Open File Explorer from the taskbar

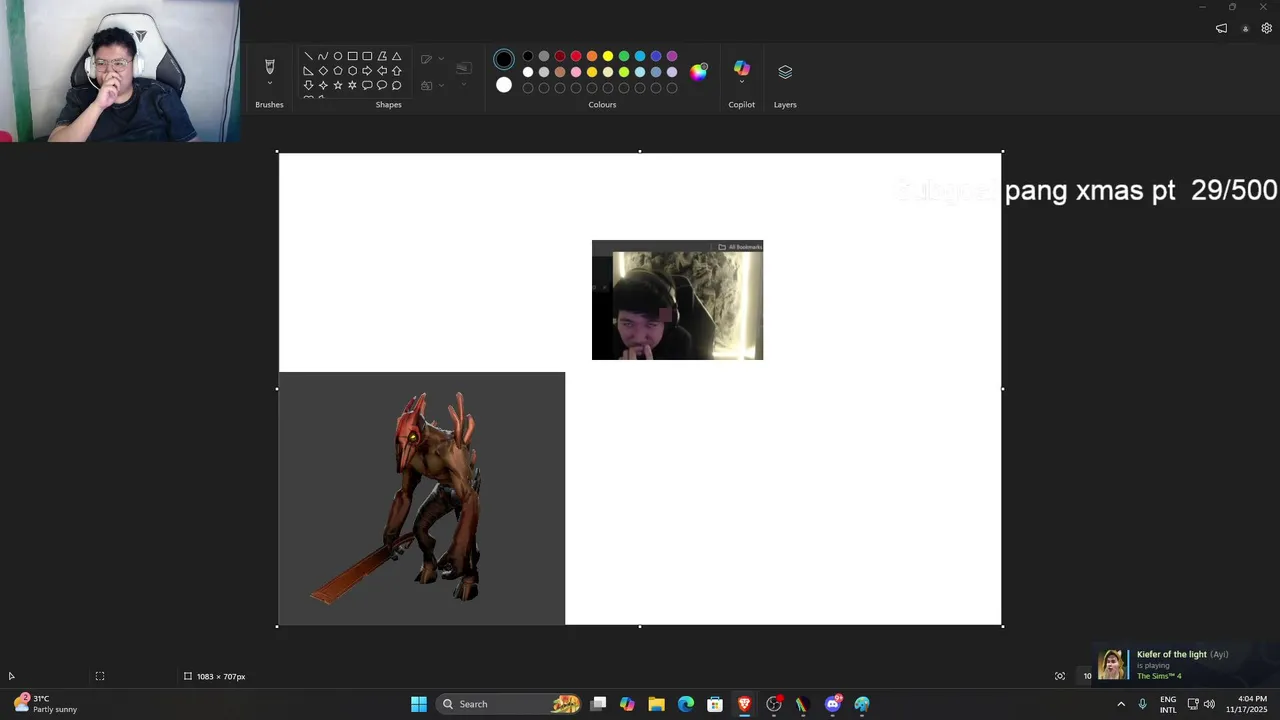click(x=656, y=704)
